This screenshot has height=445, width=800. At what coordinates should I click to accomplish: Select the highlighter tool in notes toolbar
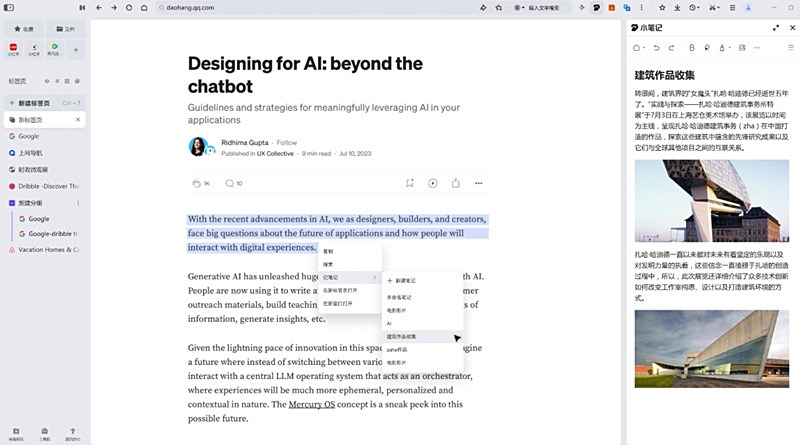click(x=707, y=47)
